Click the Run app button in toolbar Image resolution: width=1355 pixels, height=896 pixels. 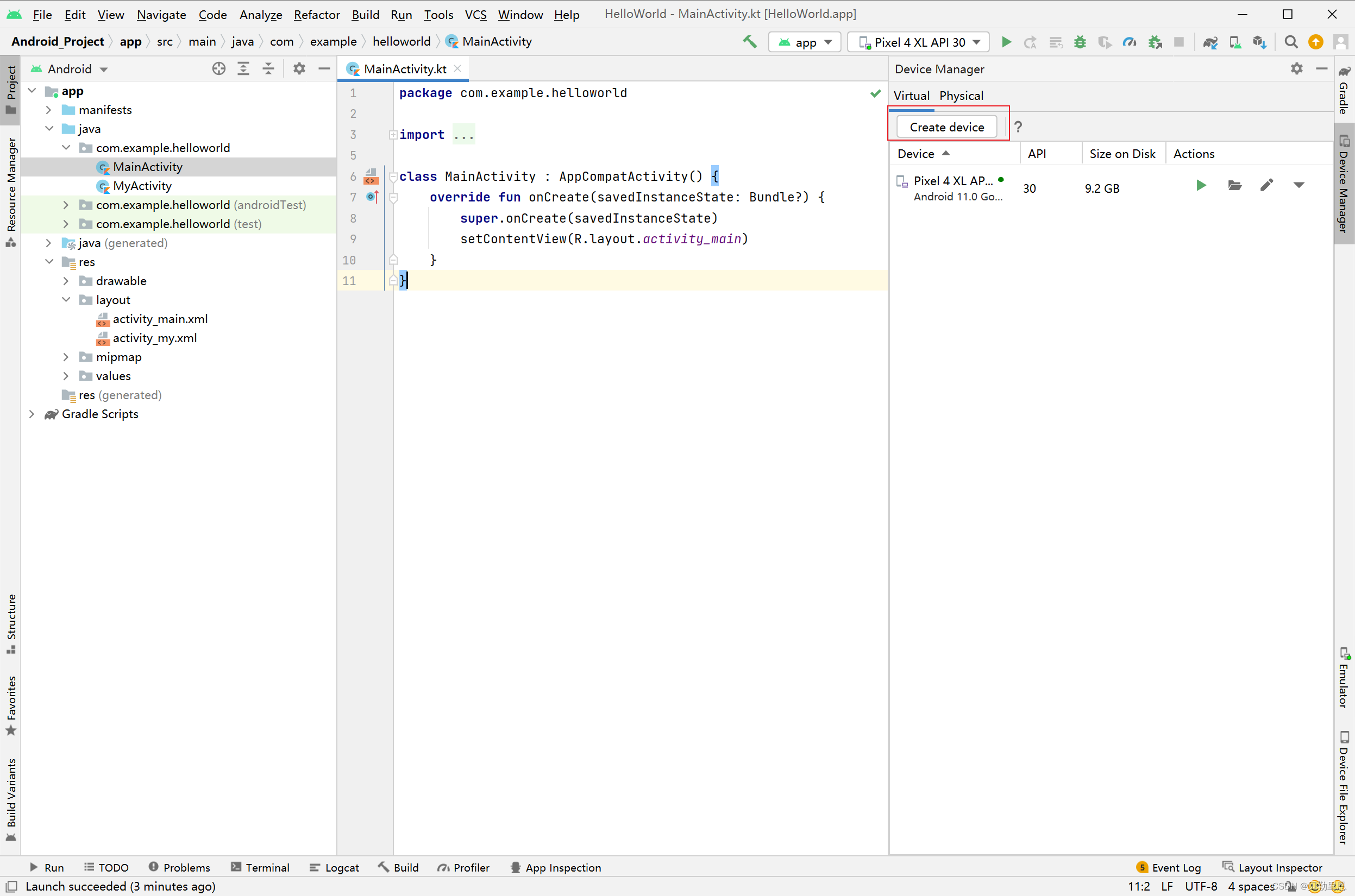click(1007, 42)
